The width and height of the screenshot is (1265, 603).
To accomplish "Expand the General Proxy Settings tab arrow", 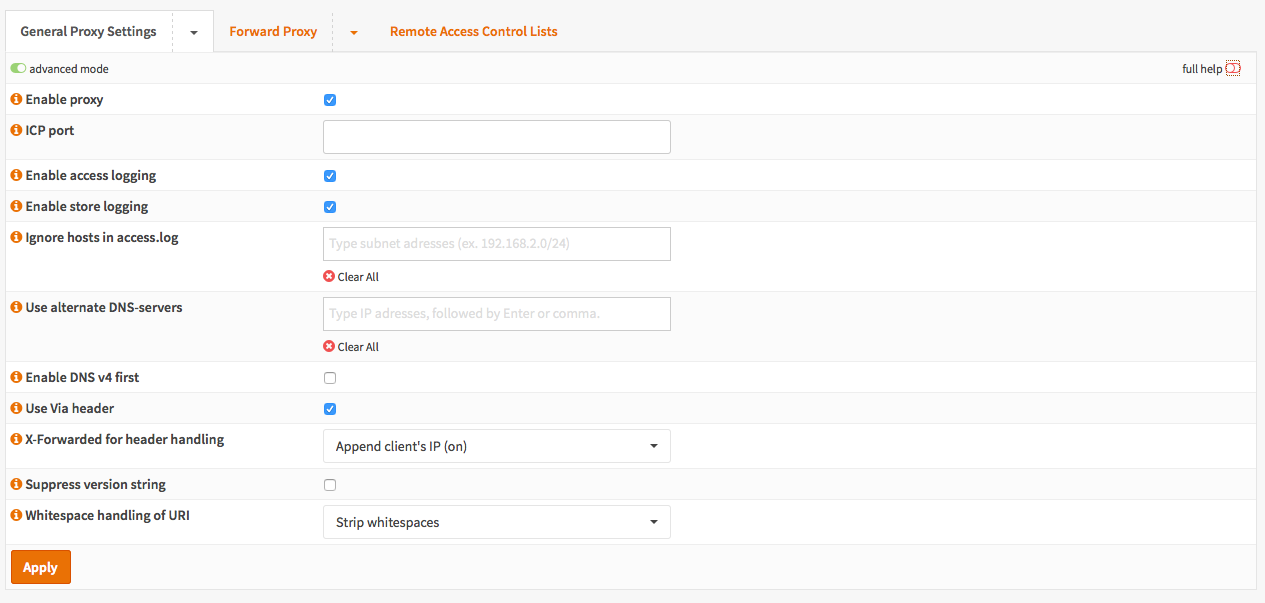I will click(x=193, y=32).
